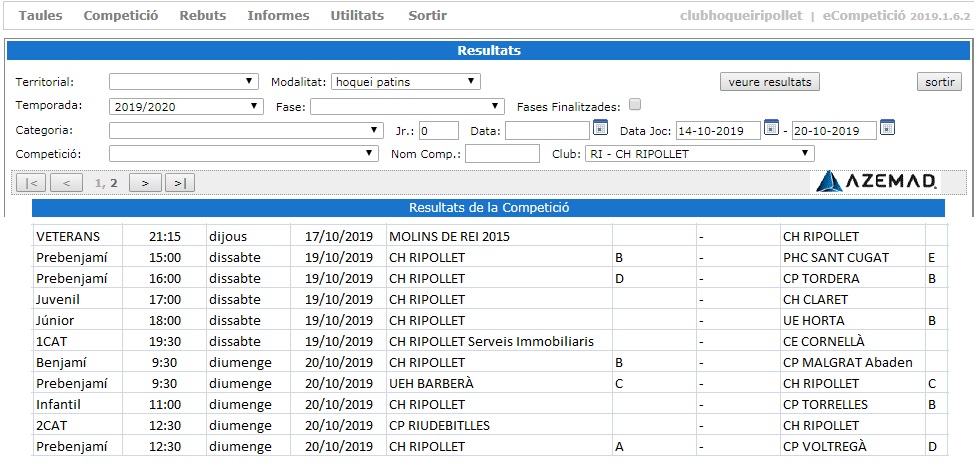Click the 1CAT category cell
This screenshot has width=977, height=466.
[77, 341]
